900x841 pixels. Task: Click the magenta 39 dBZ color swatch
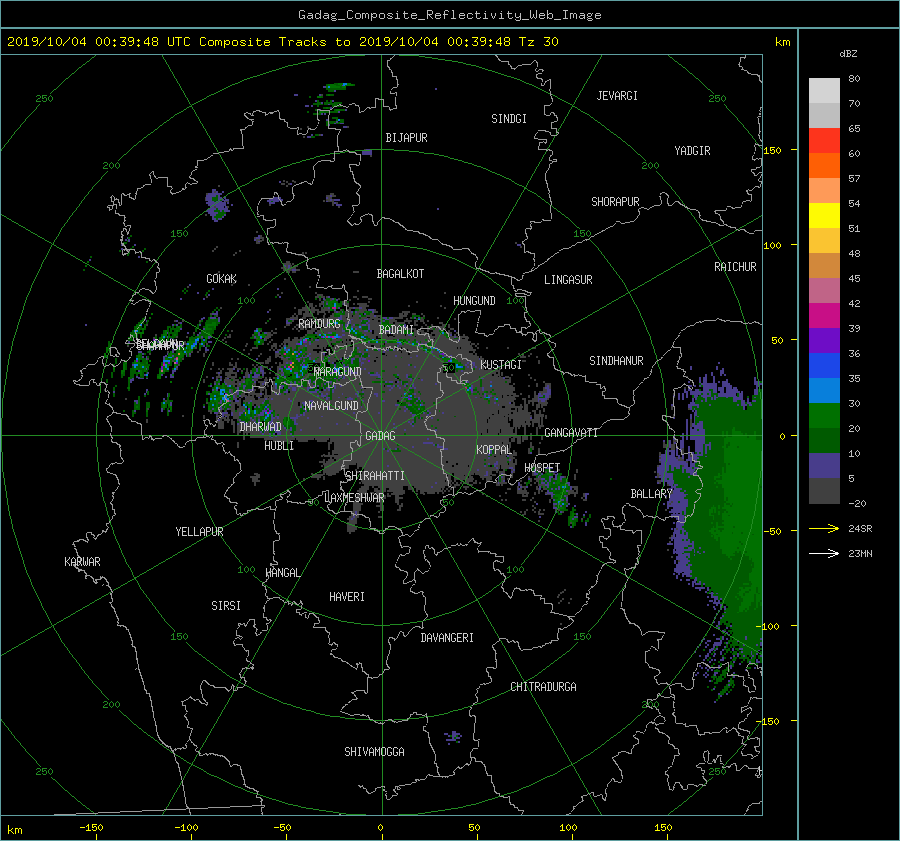(824, 315)
